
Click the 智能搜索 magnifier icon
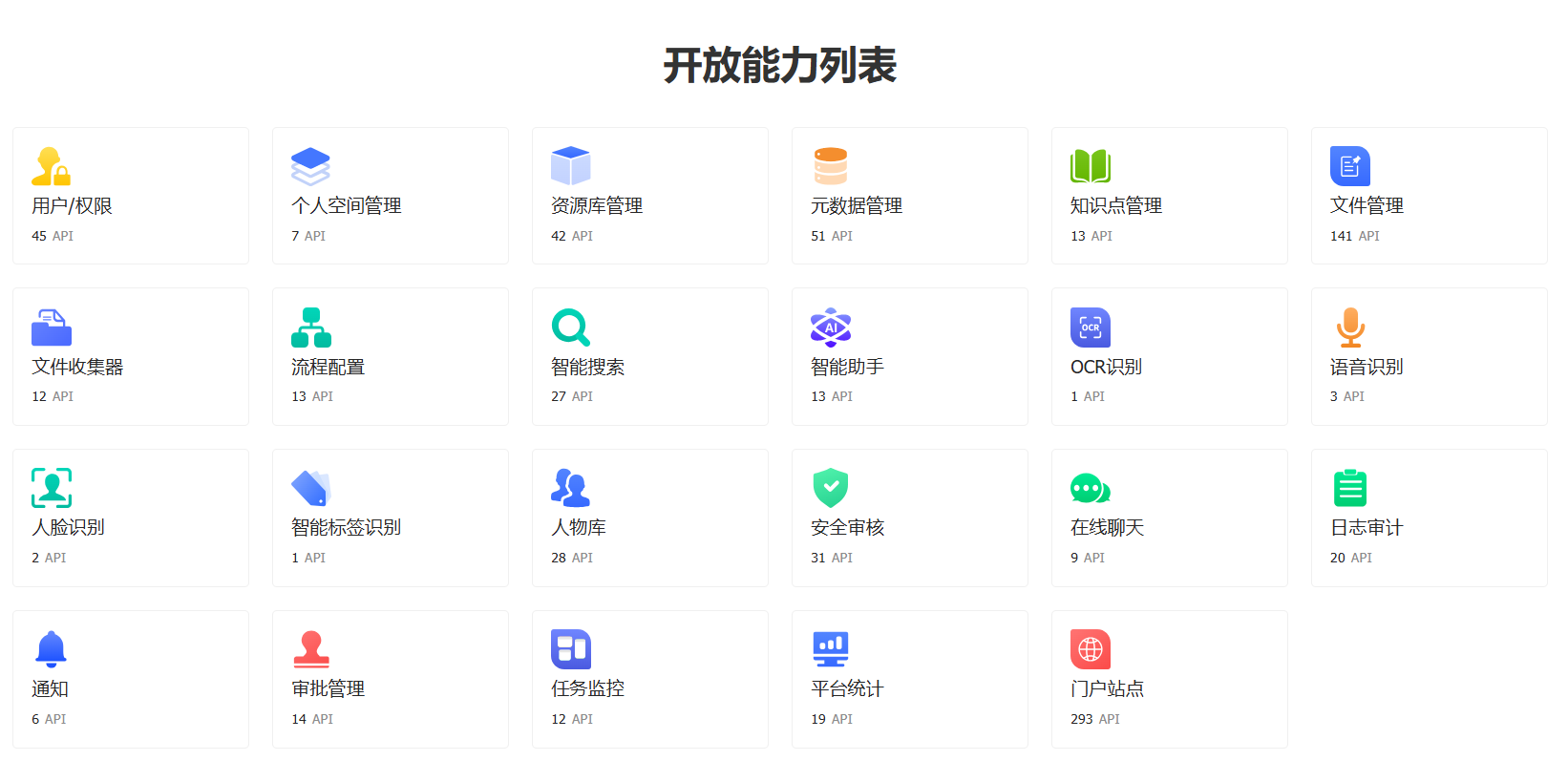[x=571, y=328]
